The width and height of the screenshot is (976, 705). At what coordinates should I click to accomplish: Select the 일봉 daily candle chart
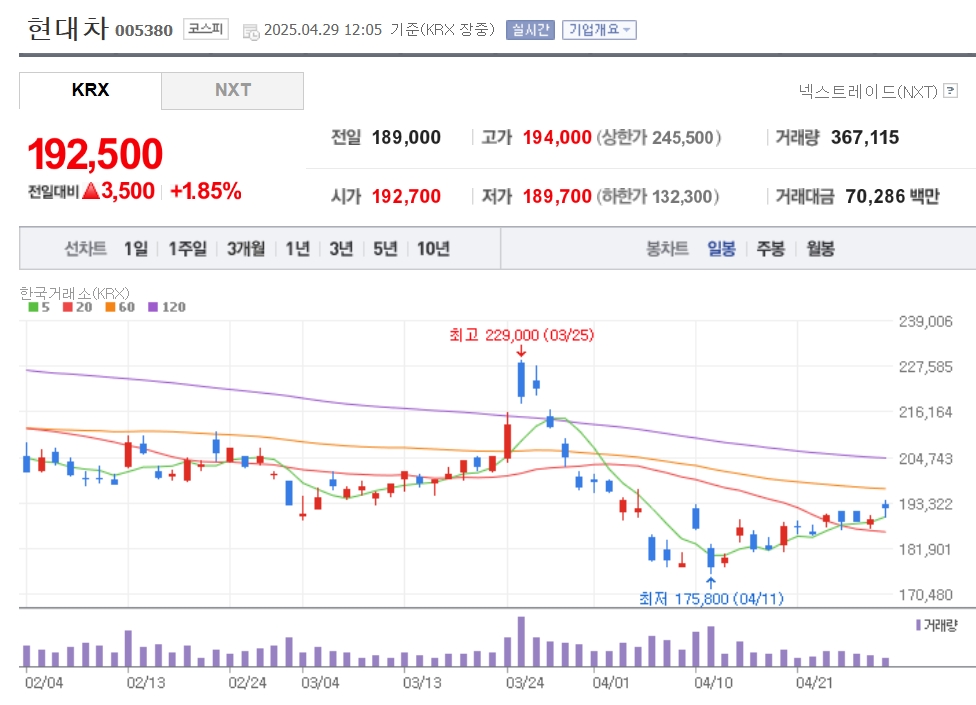click(x=721, y=249)
